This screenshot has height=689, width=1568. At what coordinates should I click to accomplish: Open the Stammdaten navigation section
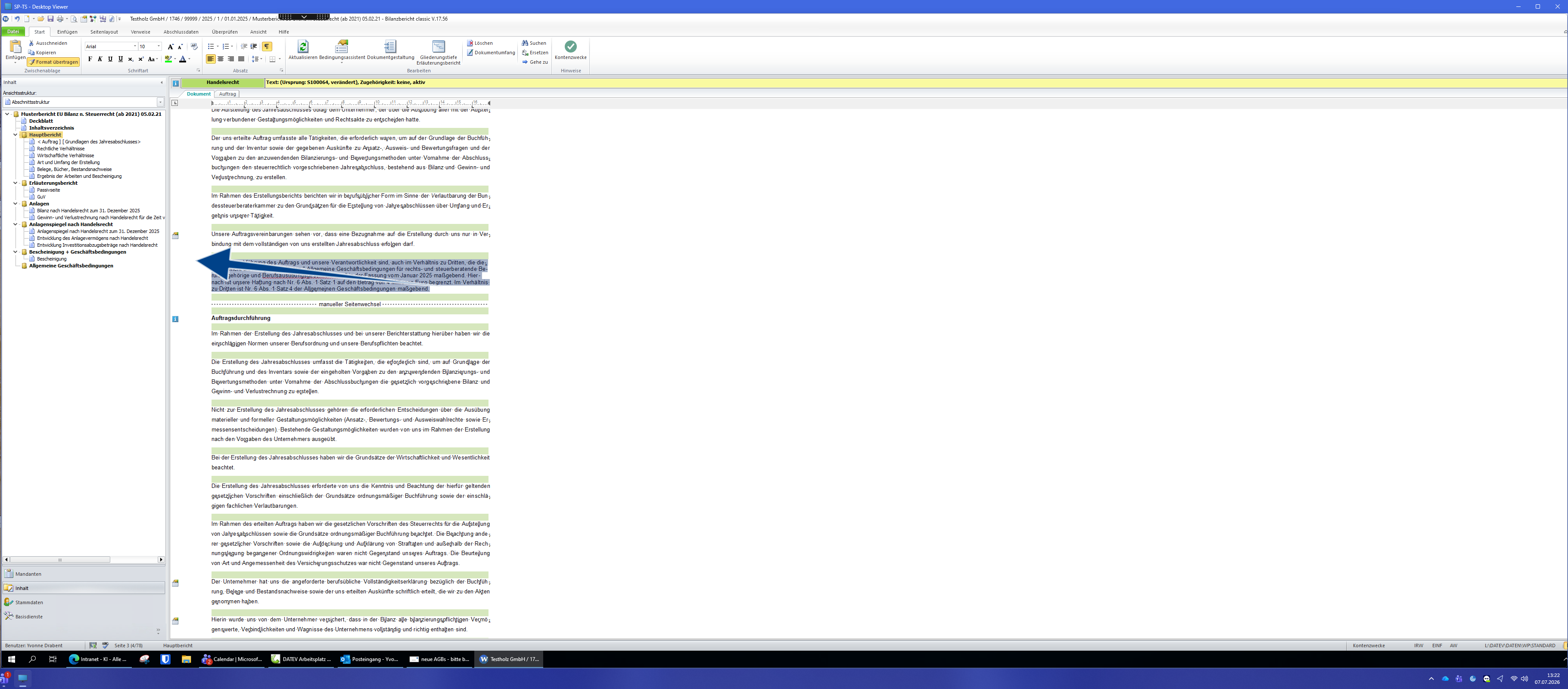(84, 602)
